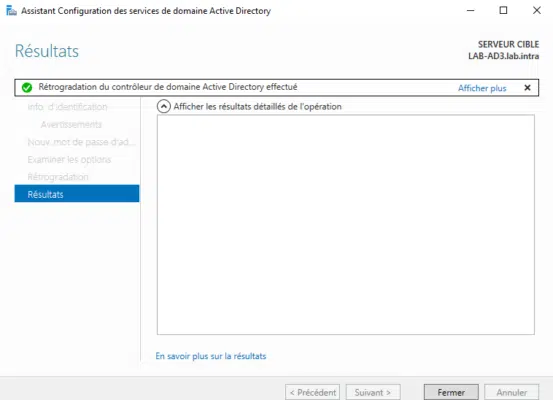The height and width of the screenshot is (400, 553).
Task: Click the Fermer button
Action: [451, 392]
